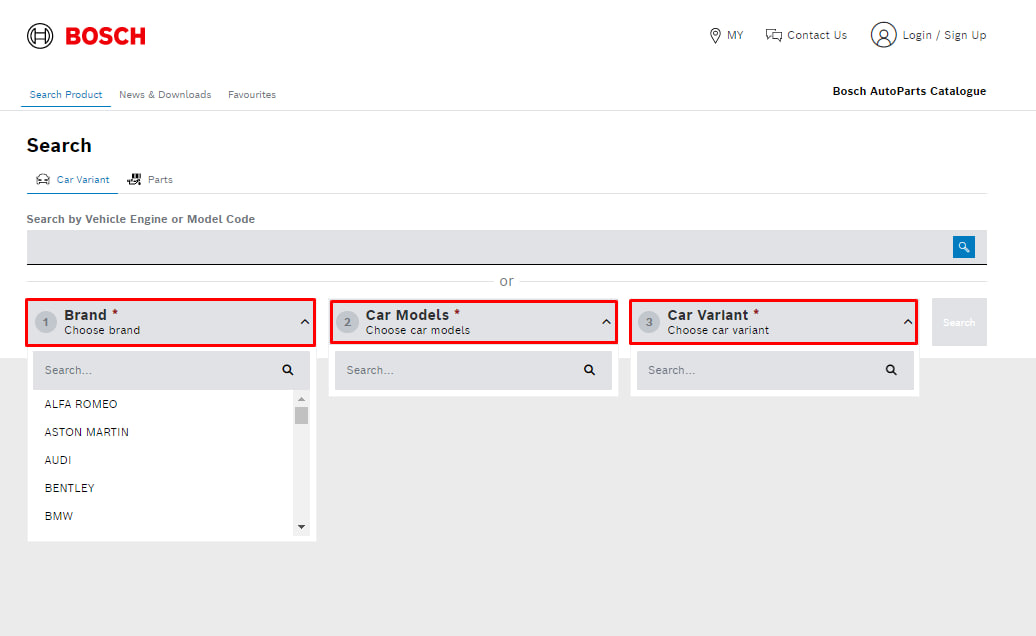Click the Bosch logo

86,36
